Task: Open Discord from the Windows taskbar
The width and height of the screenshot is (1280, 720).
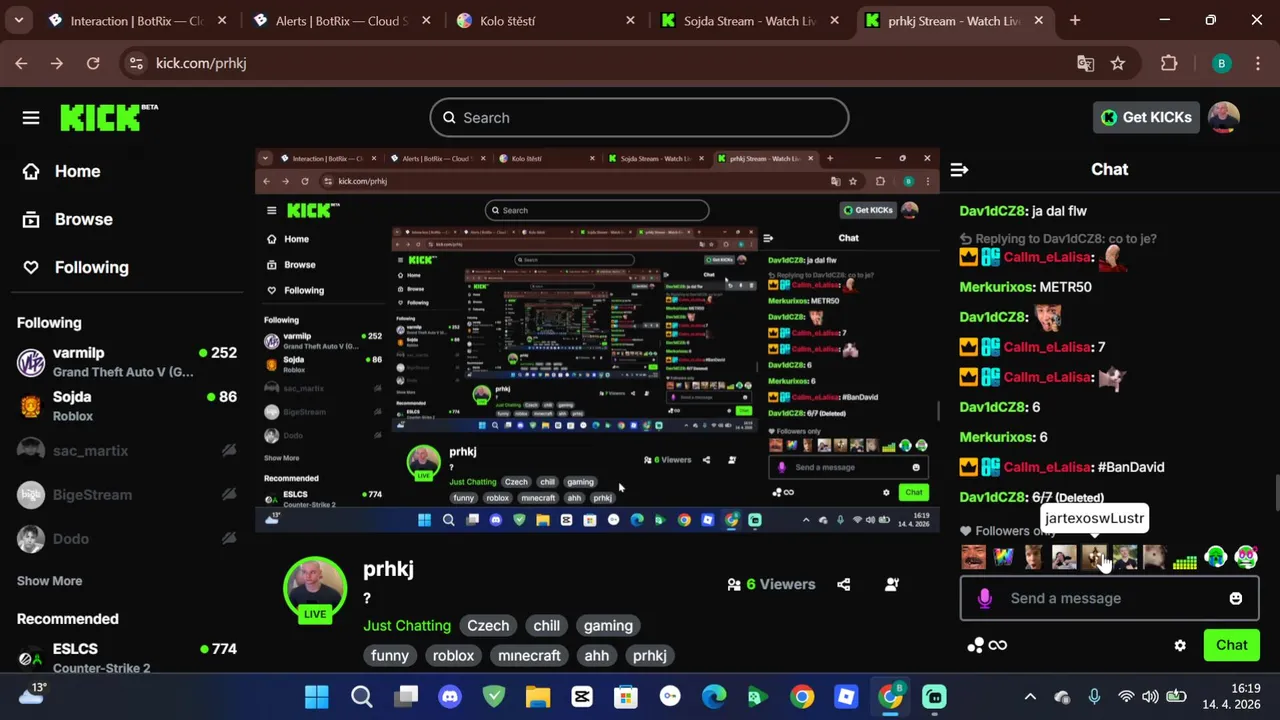Action: (x=450, y=697)
